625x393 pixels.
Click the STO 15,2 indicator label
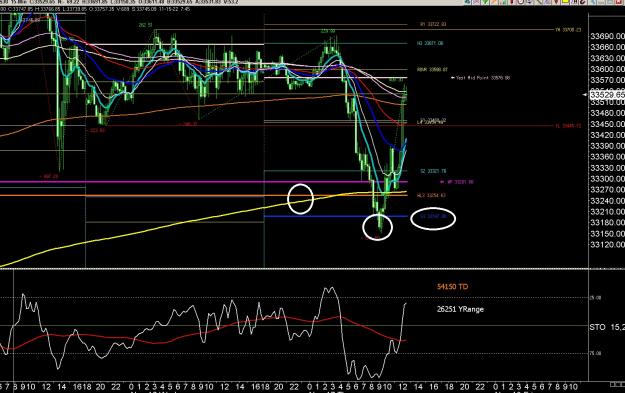(607, 327)
